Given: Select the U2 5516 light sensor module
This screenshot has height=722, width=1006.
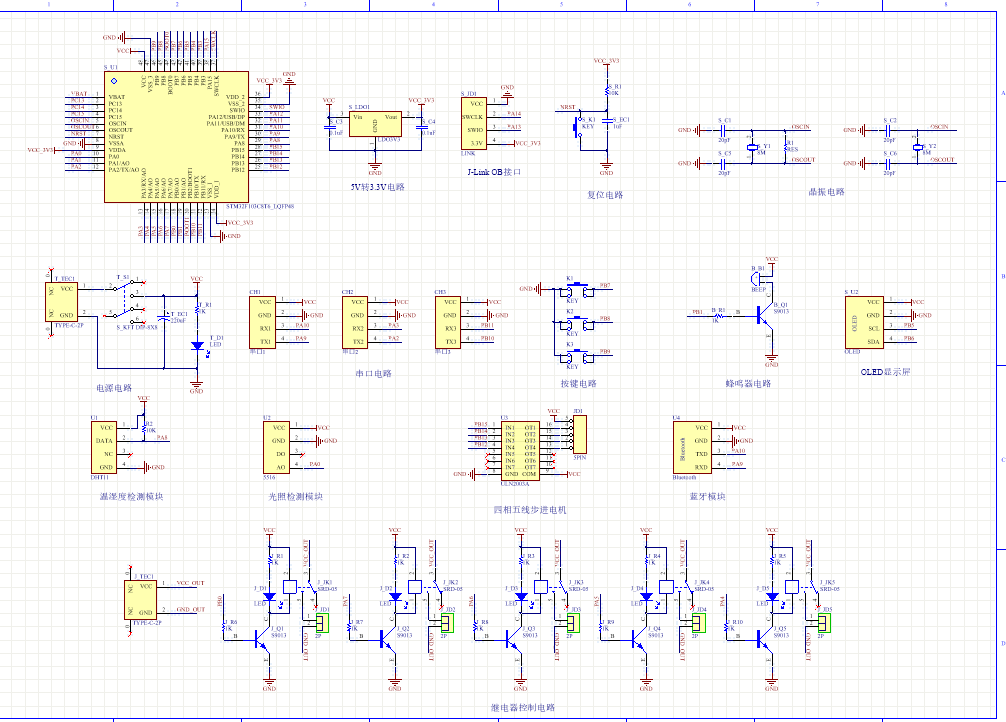Looking at the screenshot, I should click(276, 446).
